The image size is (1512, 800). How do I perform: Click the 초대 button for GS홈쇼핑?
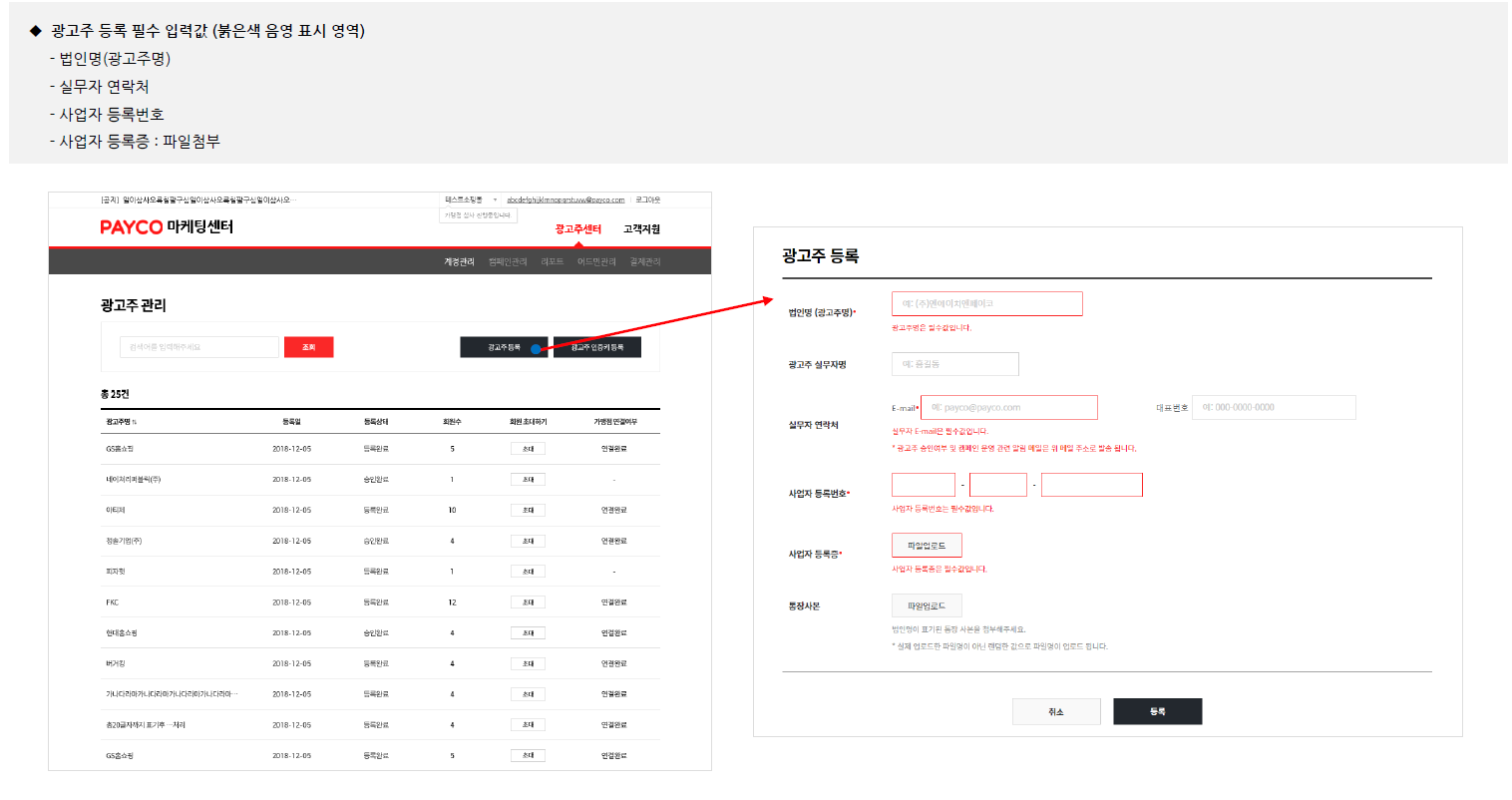click(x=528, y=449)
